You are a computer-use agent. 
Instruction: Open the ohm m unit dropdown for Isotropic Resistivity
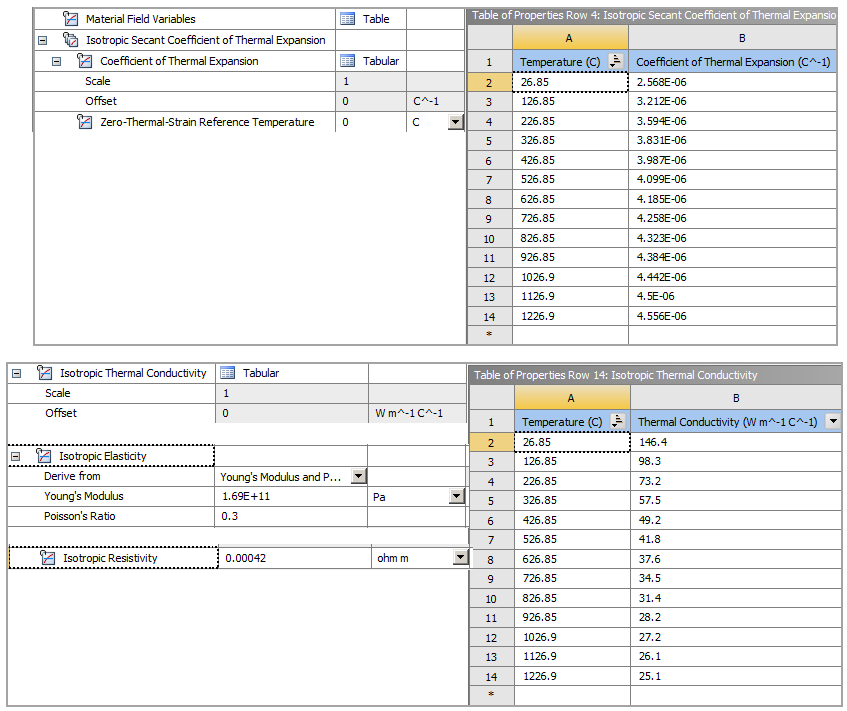coord(458,557)
